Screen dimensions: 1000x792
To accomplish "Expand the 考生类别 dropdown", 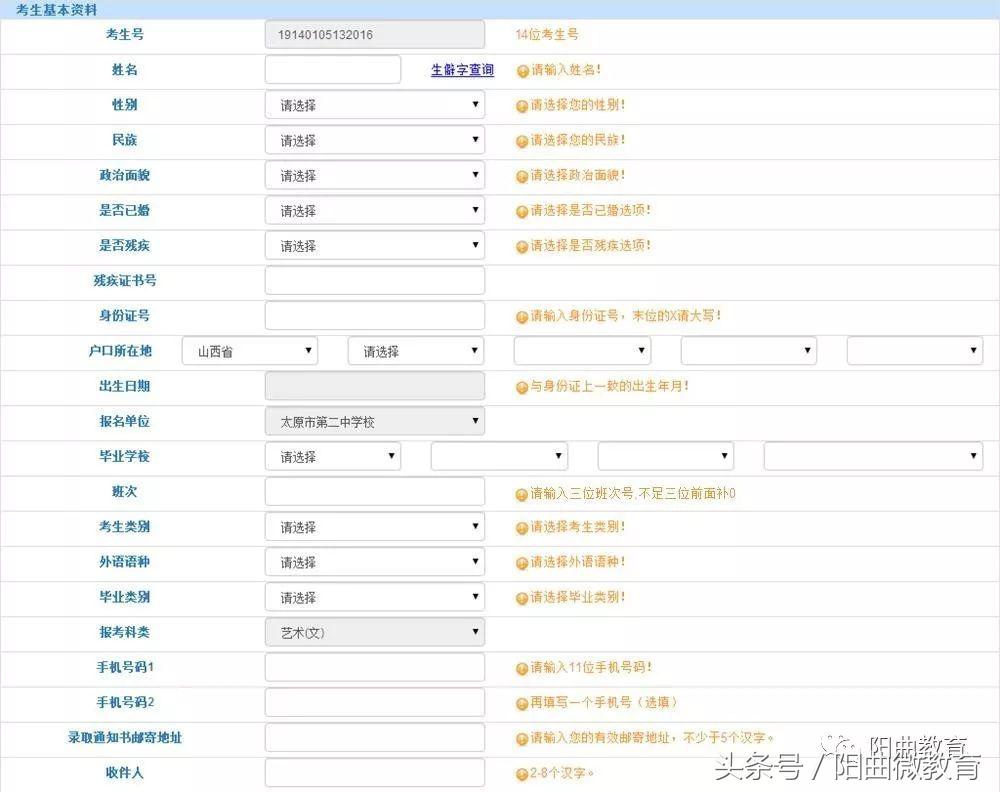I will (x=374, y=526).
